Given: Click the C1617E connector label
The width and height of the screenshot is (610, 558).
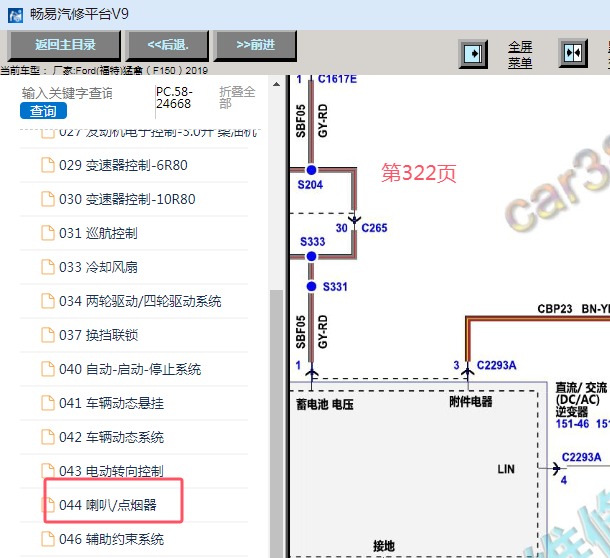Looking at the screenshot, I should pos(337,79).
